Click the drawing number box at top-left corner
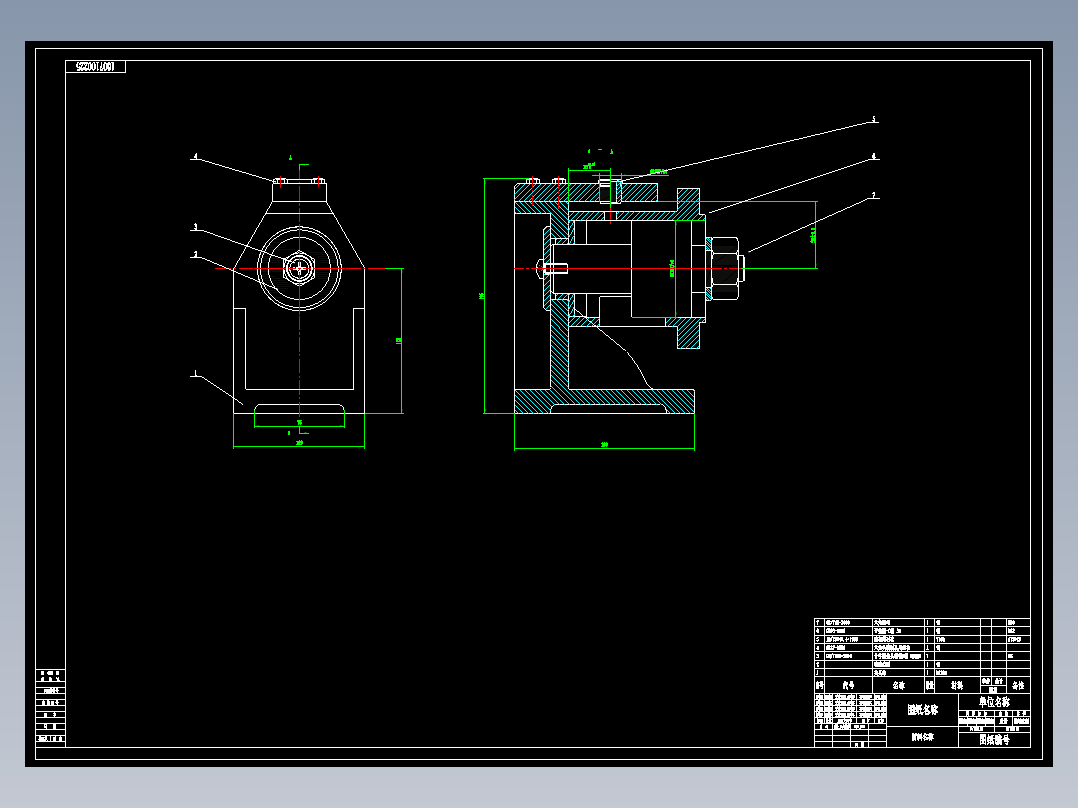The width and height of the screenshot is (1078, 808). (x=96, y=67)
